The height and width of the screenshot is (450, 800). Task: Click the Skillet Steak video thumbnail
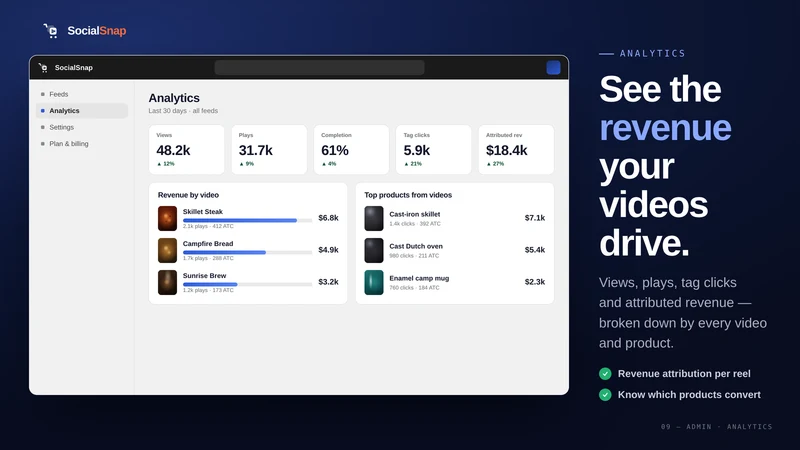pyautogui.click(x=167, y=218)
